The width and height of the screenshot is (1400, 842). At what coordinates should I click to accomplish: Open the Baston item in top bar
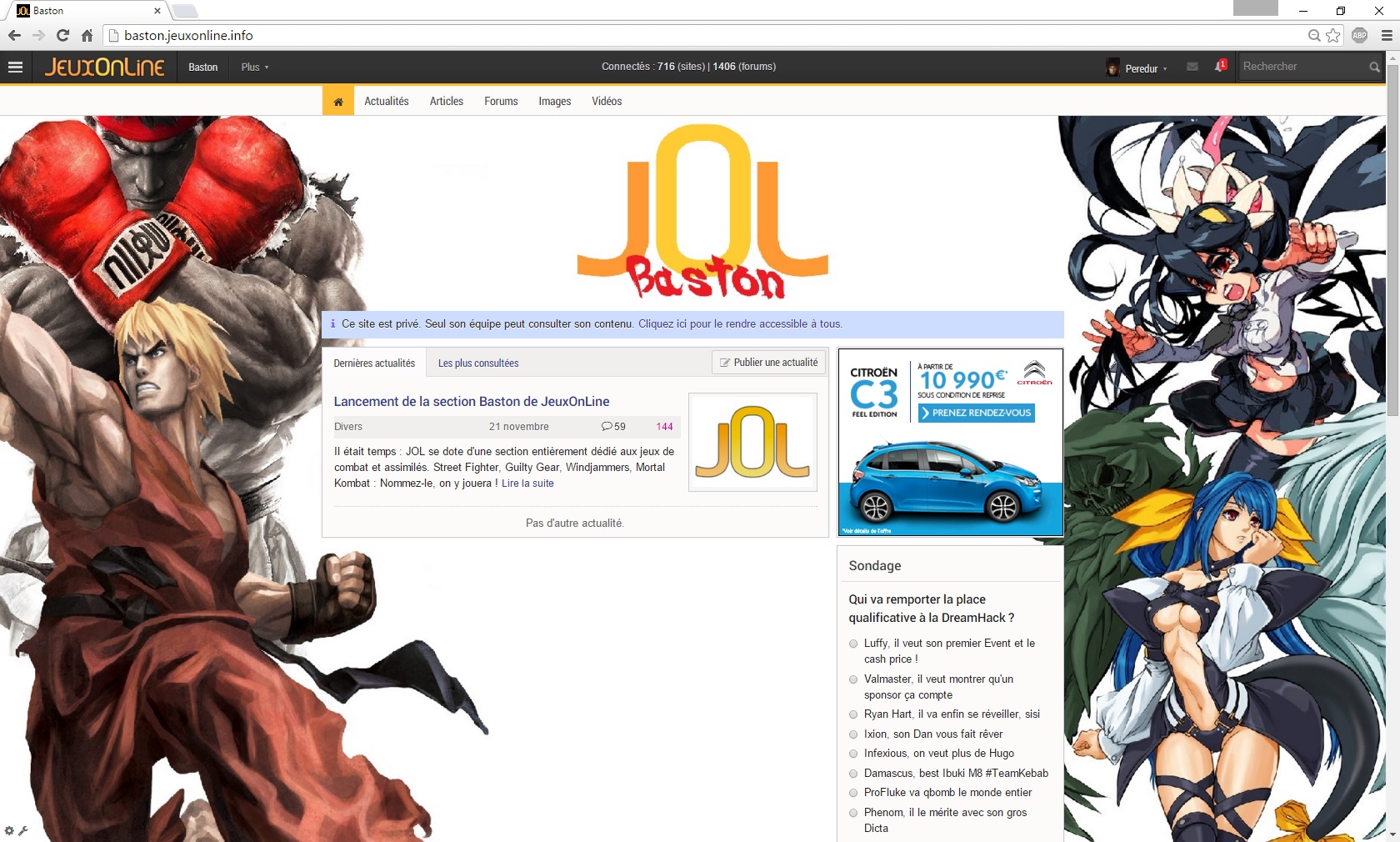(x=202, y=67)
